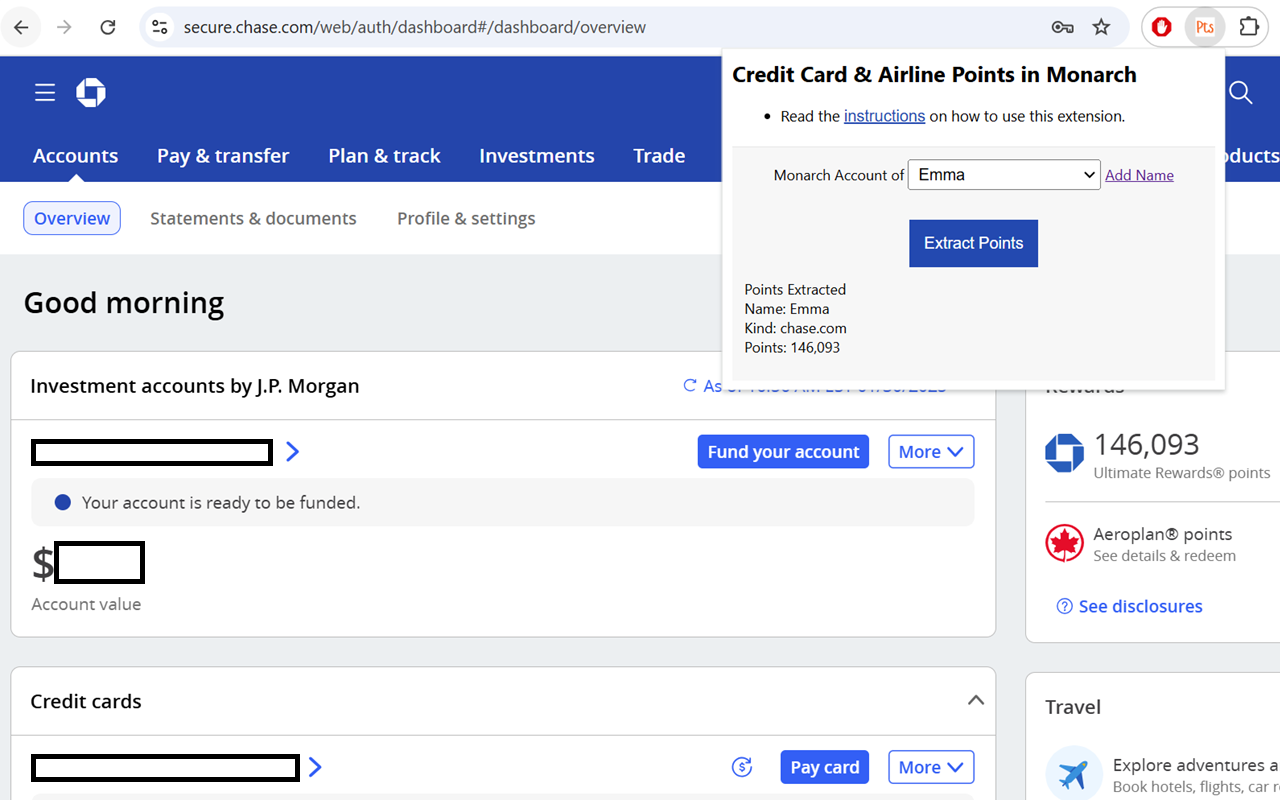Open the Trade menu
Screen dimensions: 1280x800
pos(659,155)
